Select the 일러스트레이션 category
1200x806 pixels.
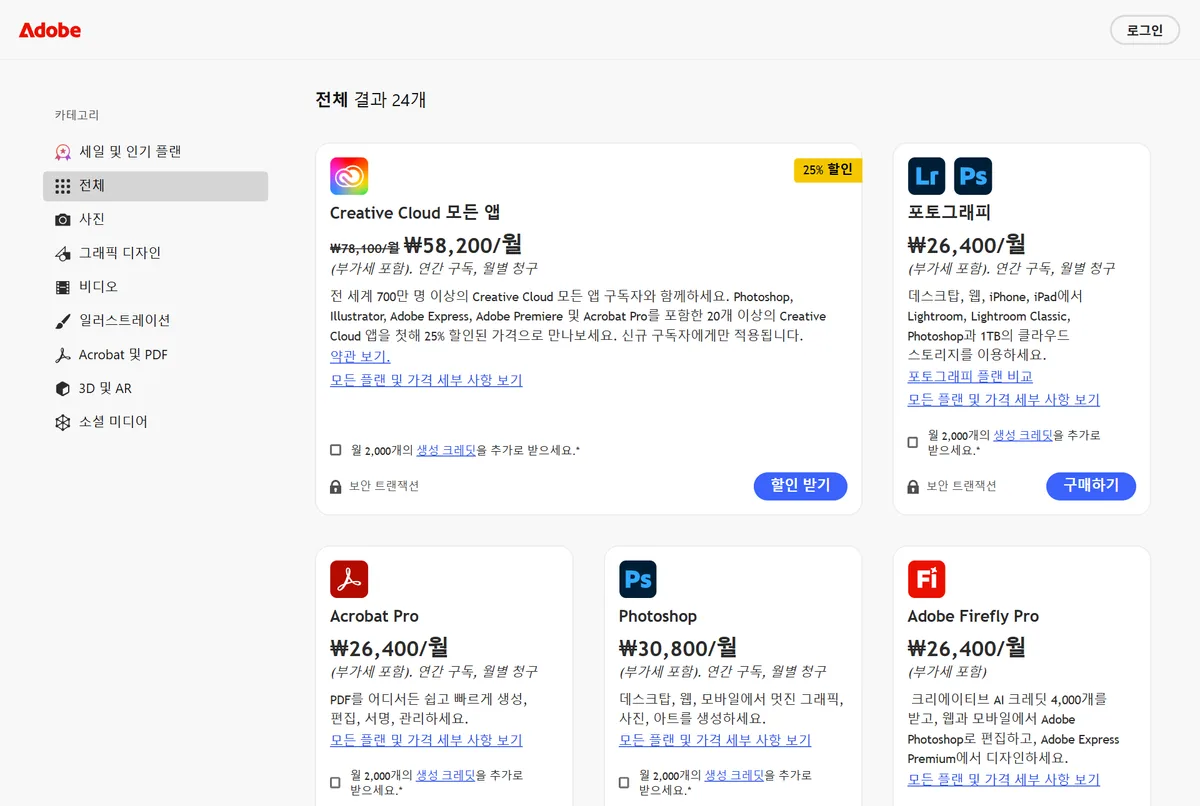point(155,321)
